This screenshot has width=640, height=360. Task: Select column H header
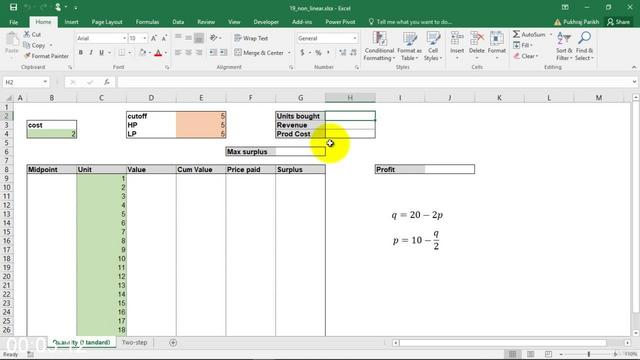(x=350, y=98)
